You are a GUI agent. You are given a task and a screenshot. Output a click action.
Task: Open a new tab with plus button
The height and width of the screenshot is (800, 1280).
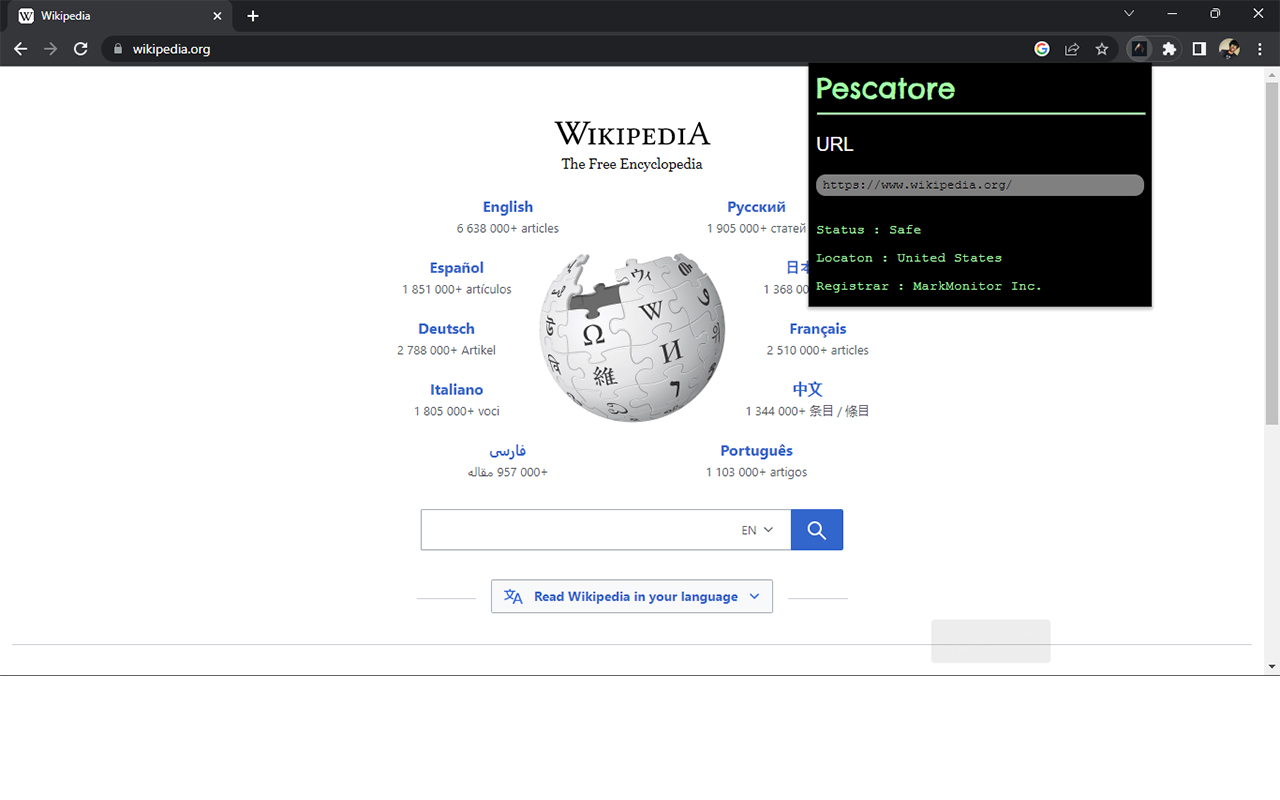tap(253, 16)
